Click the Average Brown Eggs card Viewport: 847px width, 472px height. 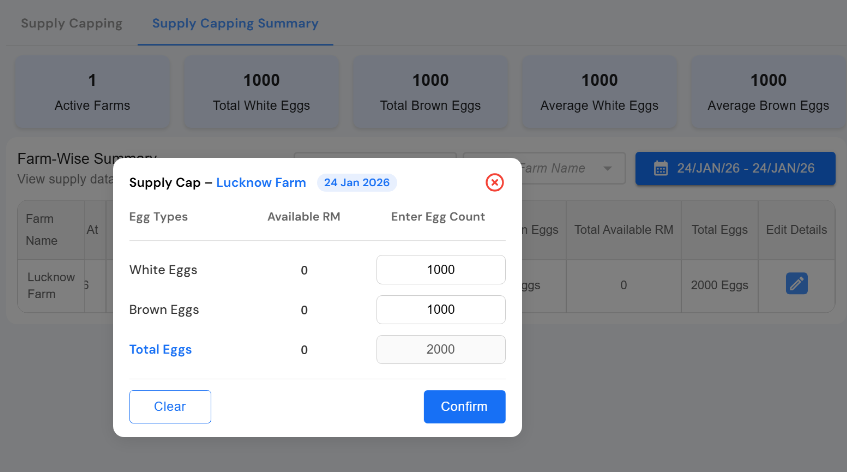768,91
